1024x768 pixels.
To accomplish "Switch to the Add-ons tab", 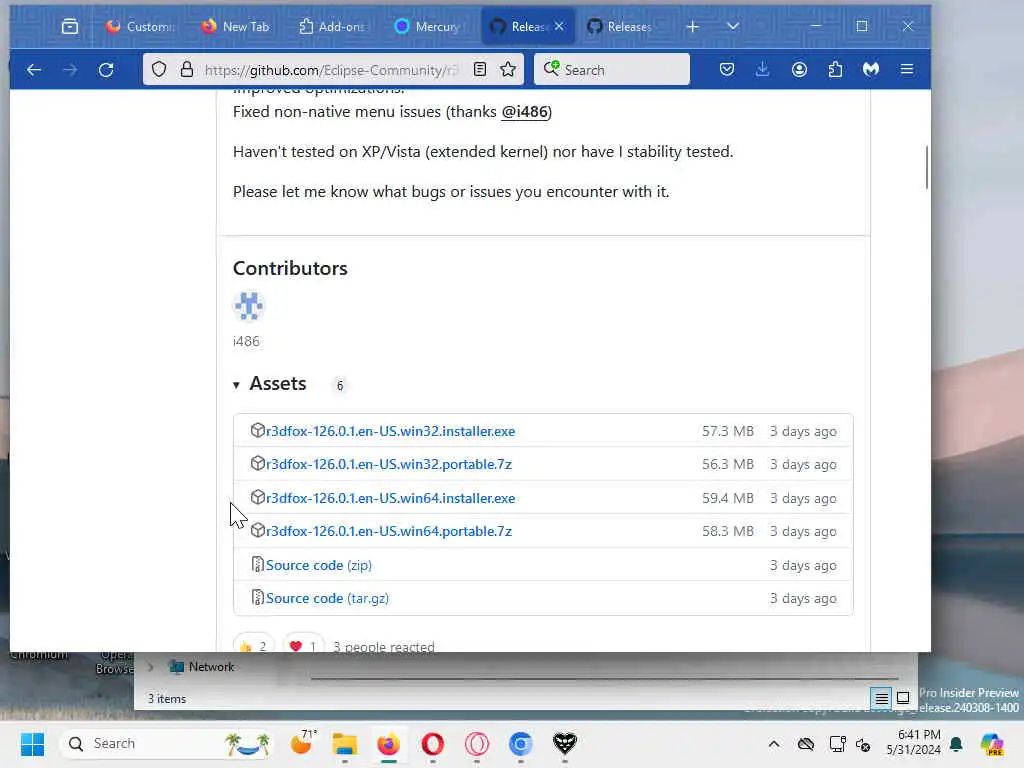I will 332,26.
